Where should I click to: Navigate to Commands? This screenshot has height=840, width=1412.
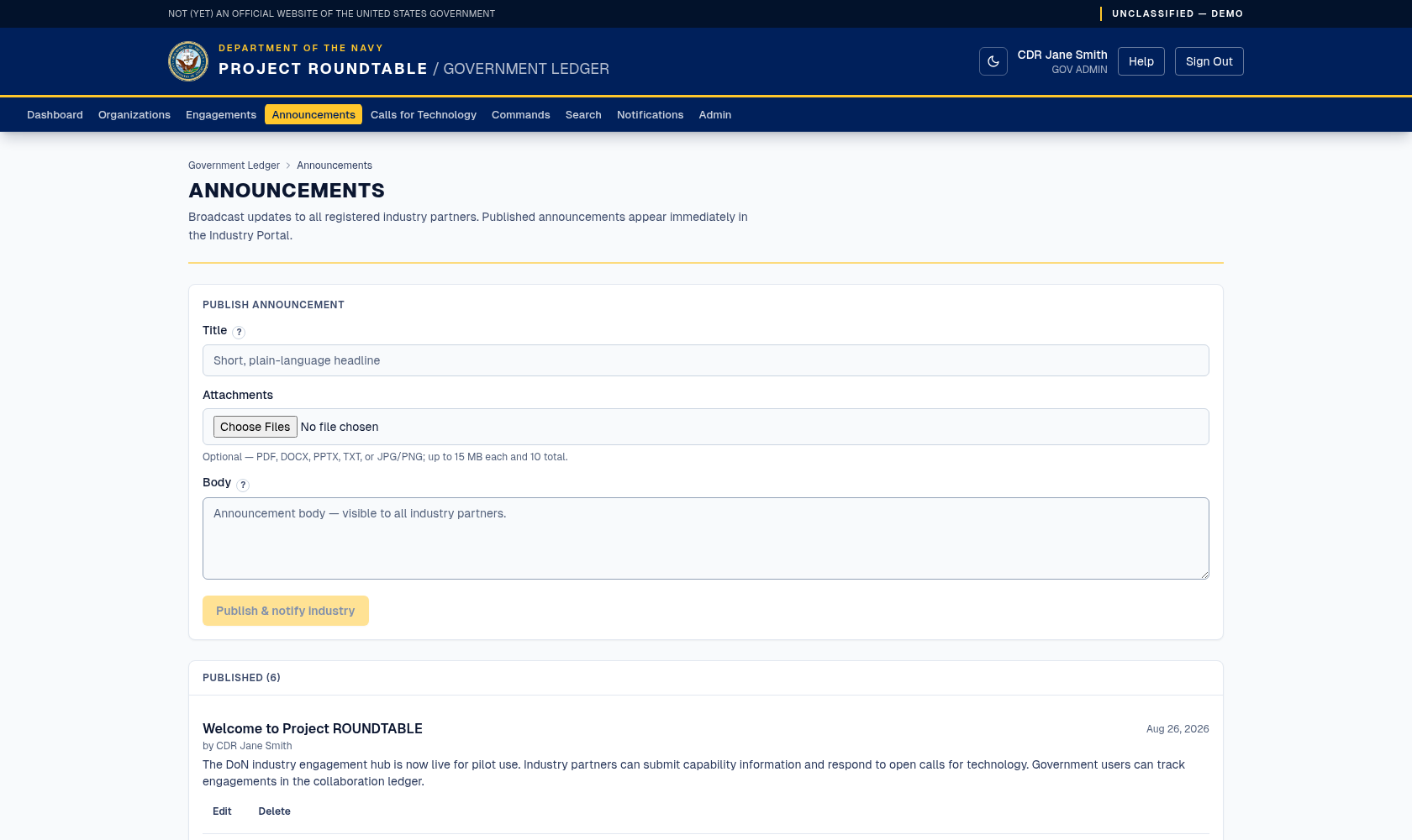click(x=521, y=114)
